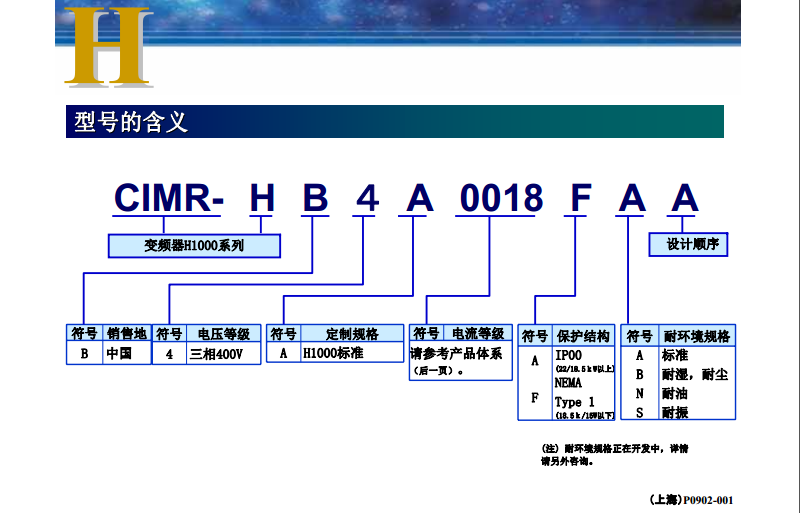Click the 耐环境规格 table header
800x513 pixels.
tap(697, 336)
